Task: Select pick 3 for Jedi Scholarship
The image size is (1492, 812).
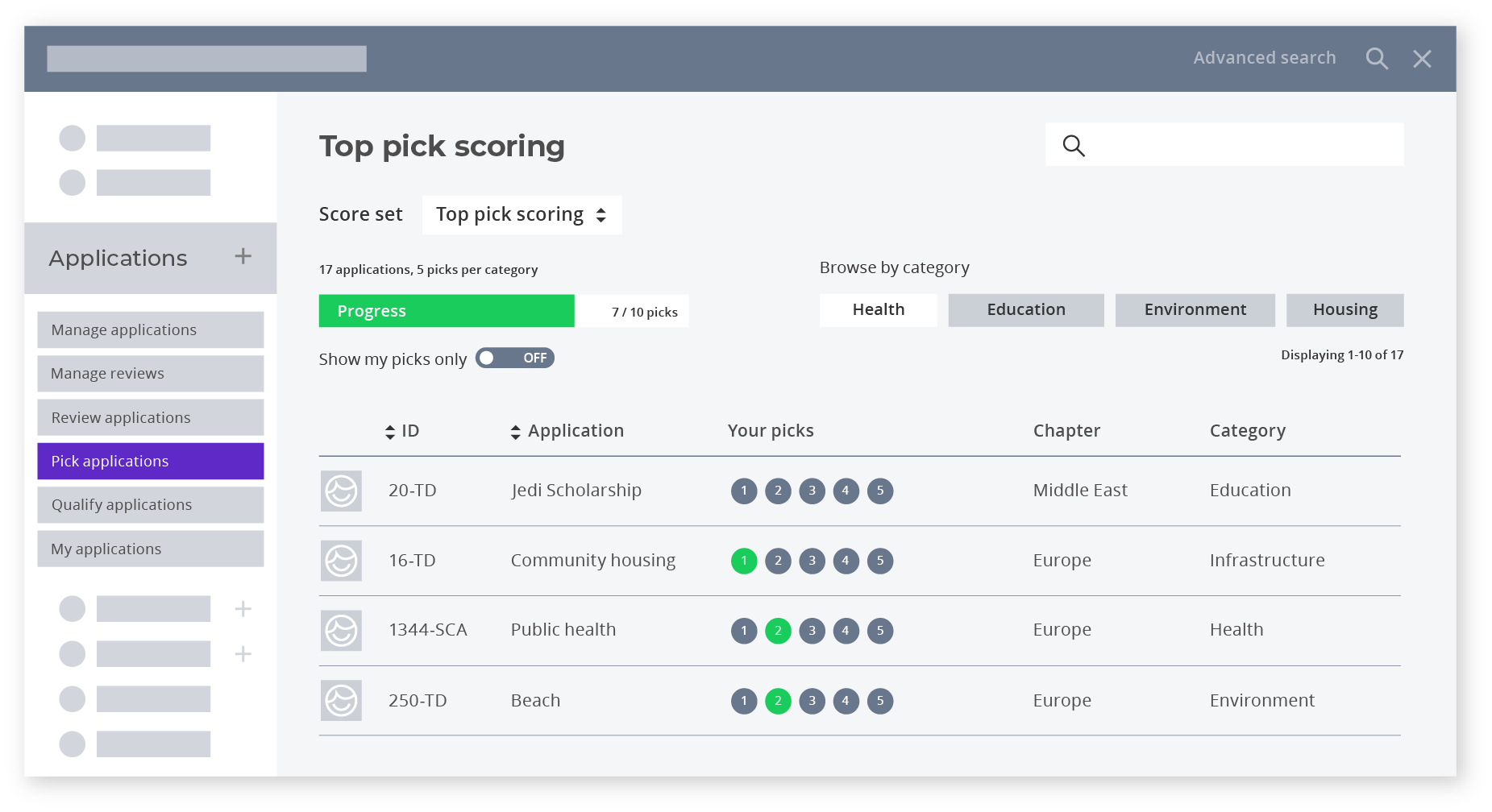Action: click(x=812, y=491)
